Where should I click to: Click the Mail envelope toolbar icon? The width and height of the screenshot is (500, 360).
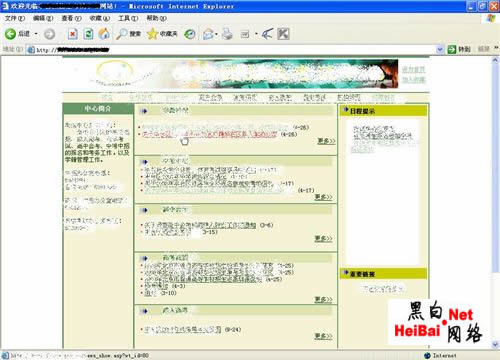pyautogui.click(x=208, y=34)
